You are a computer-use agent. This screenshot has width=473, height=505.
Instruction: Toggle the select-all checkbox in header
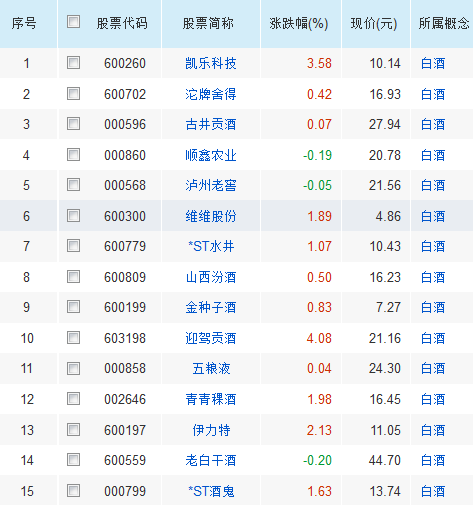pyautogui.click(x=73, y=22)
